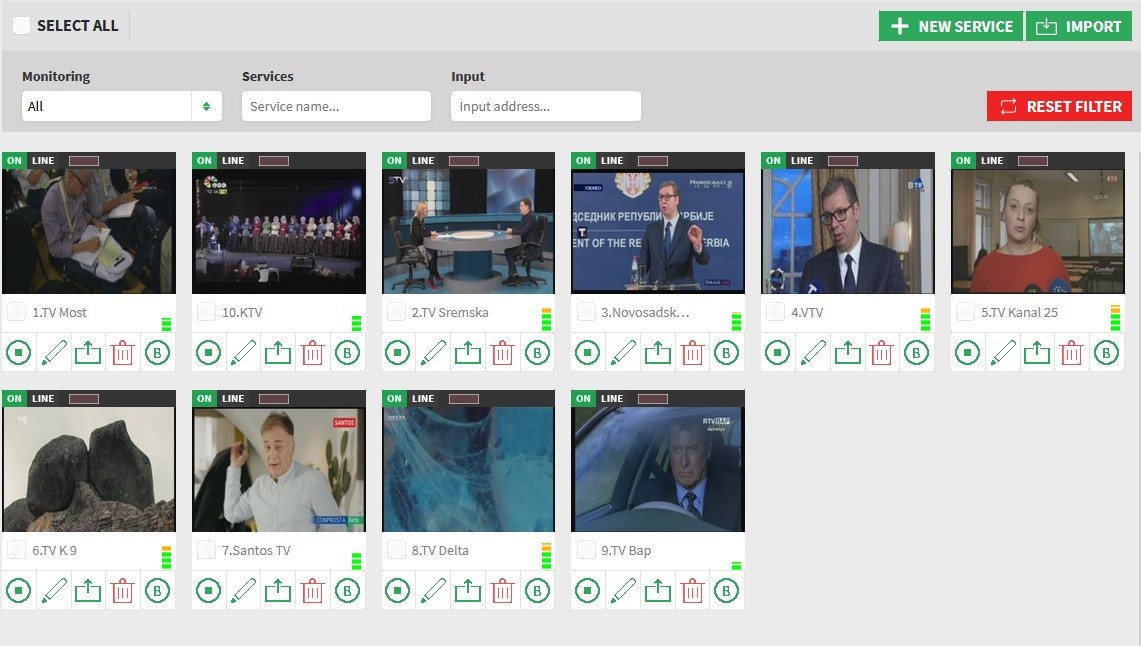This screenshot has width=1141, height=646.
Task: Click the stop icon under 1.TV Most
Action: click(19, 352)
